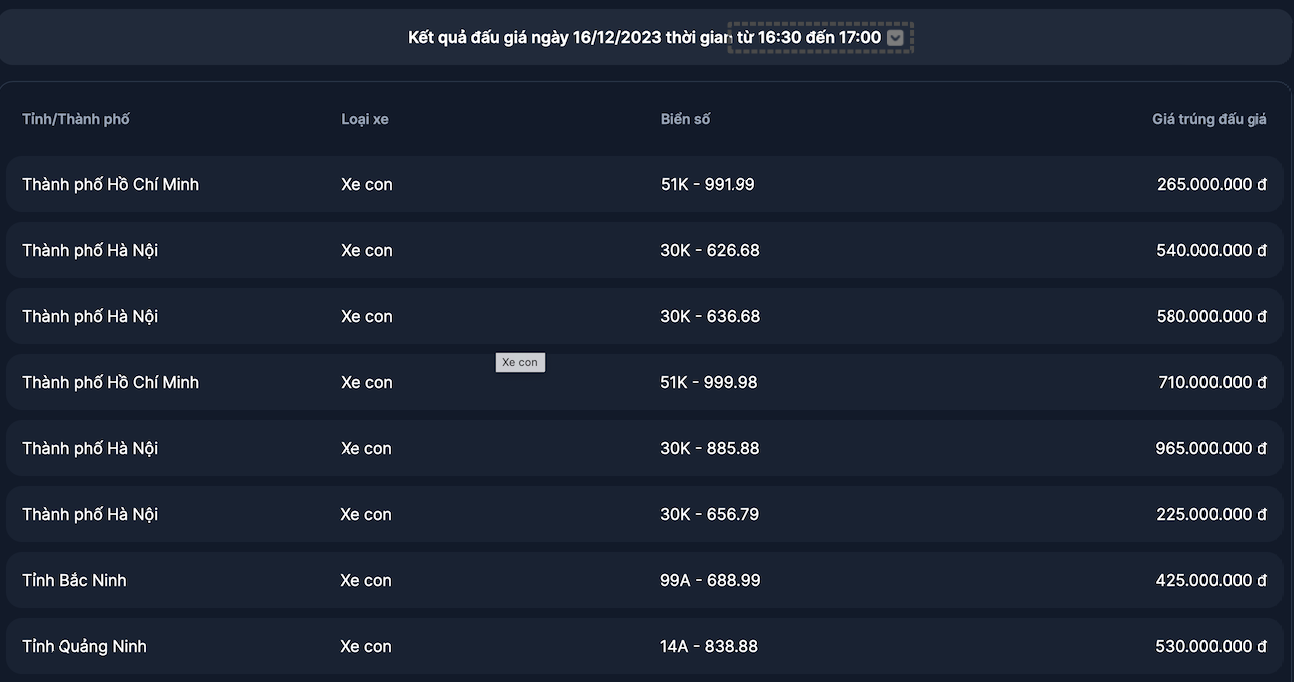Screen dimensions: 1294x682
Task: Click plate number 30K - 636.68
Action: pos(710,316)
